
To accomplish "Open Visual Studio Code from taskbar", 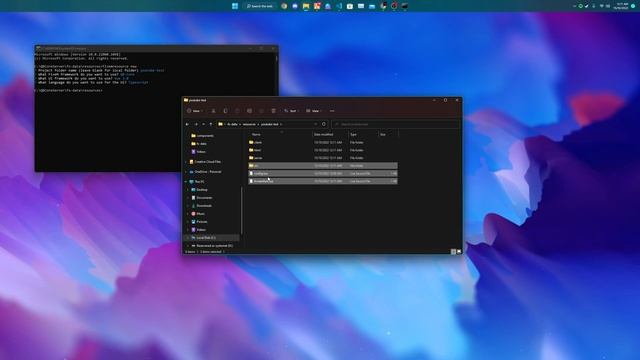I will click(339, 6).
